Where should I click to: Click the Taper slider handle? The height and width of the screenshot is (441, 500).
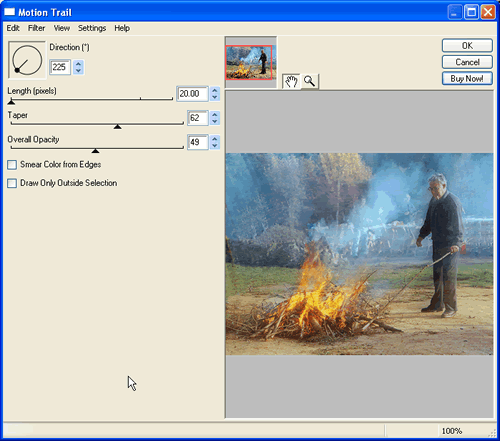(117, 127)
